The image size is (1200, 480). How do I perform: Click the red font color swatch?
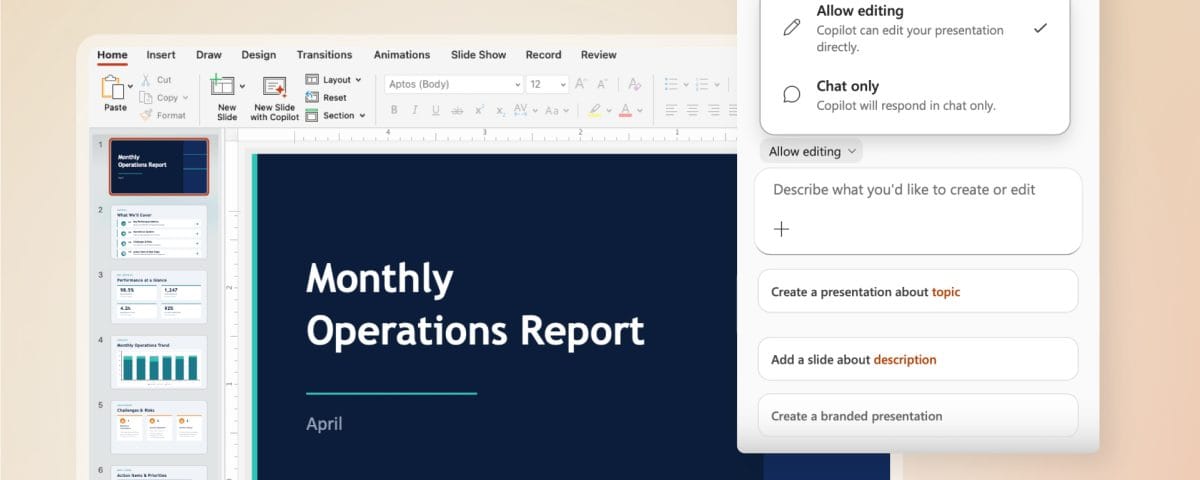(626, 110)
